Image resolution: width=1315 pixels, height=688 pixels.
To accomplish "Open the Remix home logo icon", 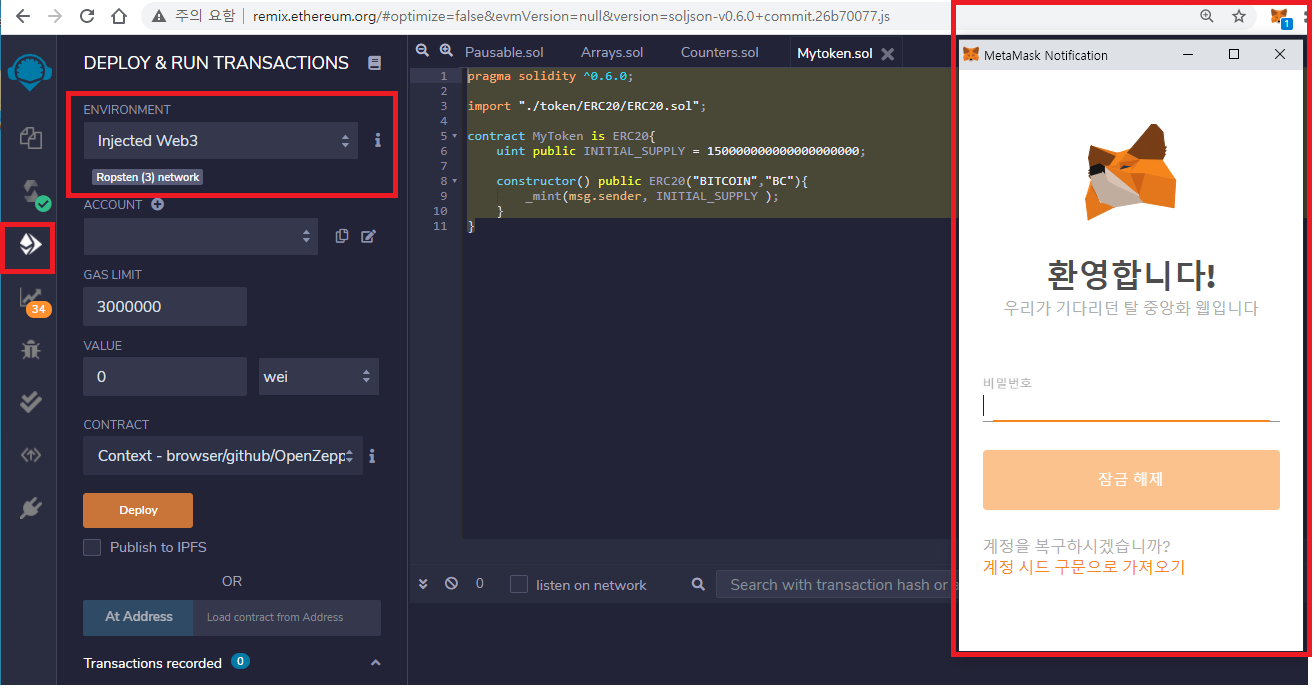I will click(30, 73).
